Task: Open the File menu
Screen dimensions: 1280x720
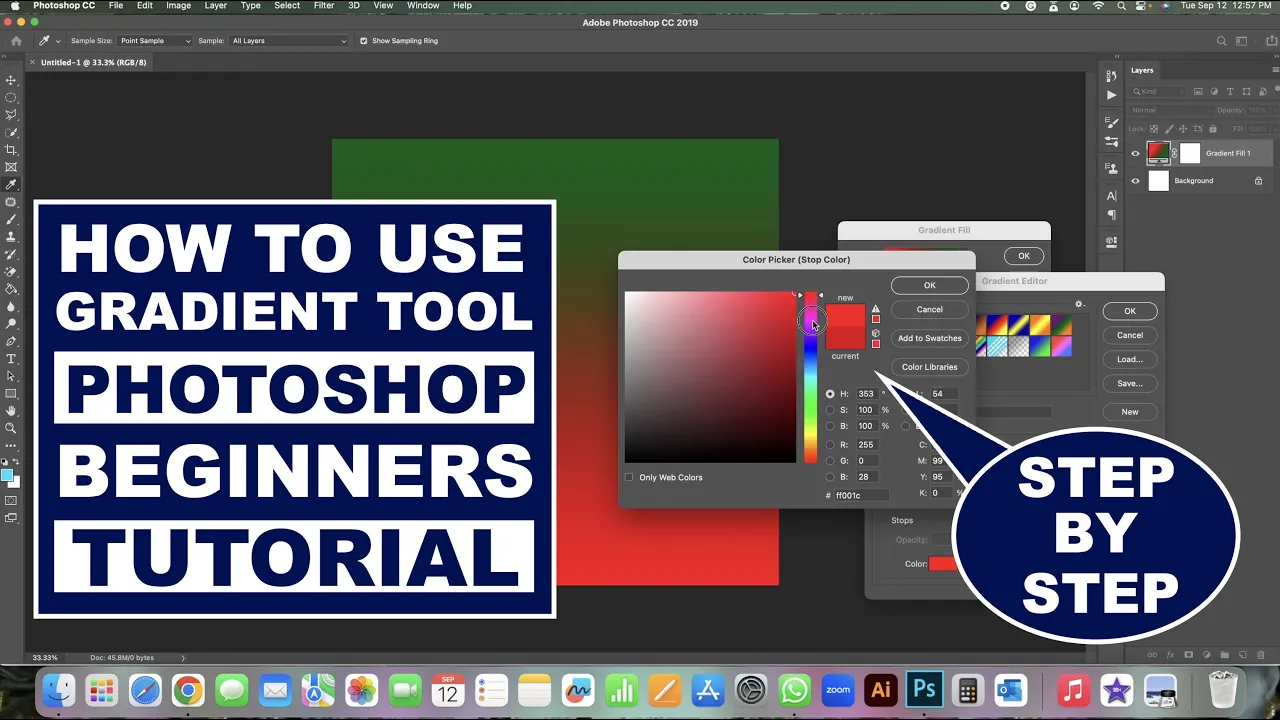Action: tap(116, 6)
